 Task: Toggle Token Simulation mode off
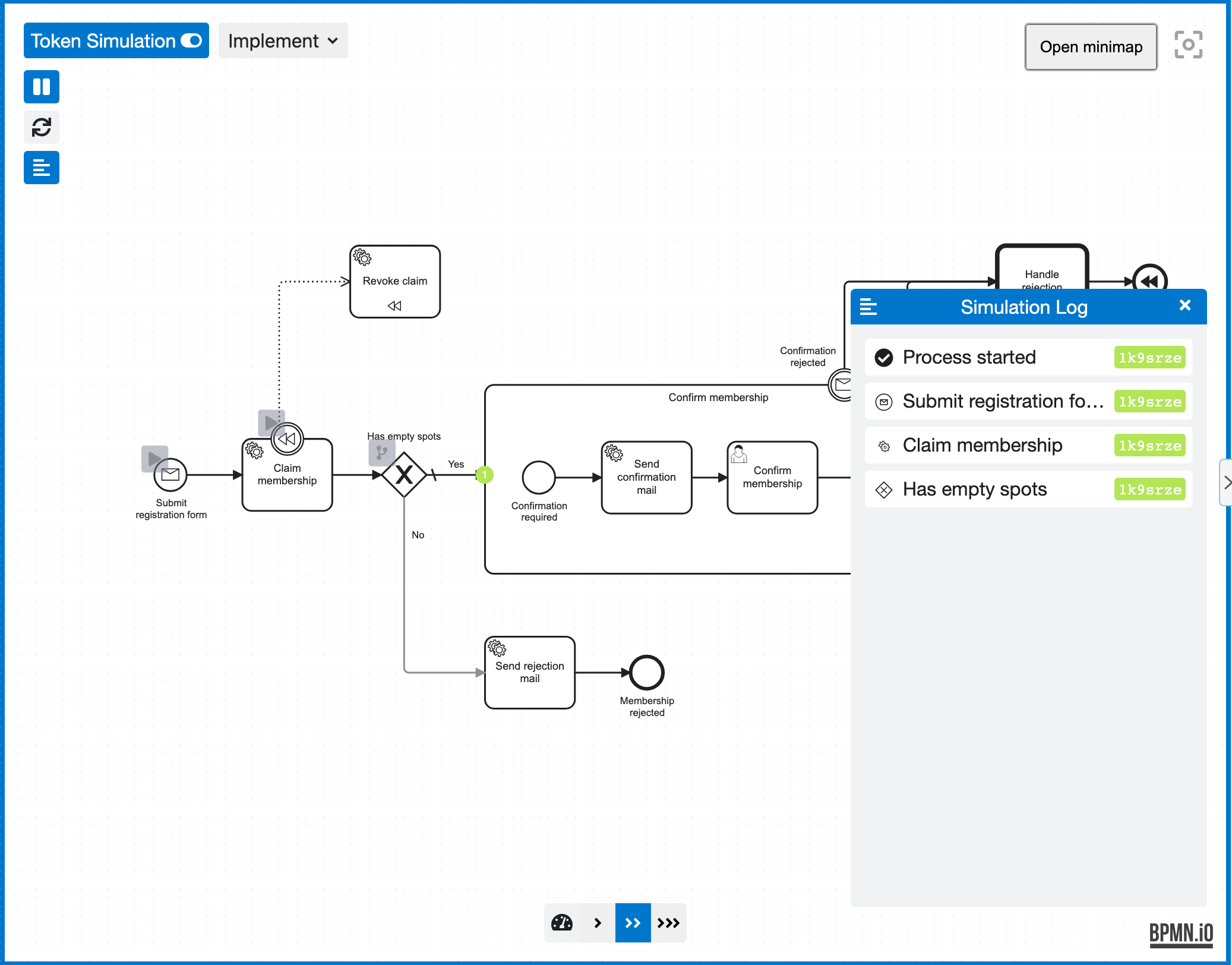click(116, 41)
